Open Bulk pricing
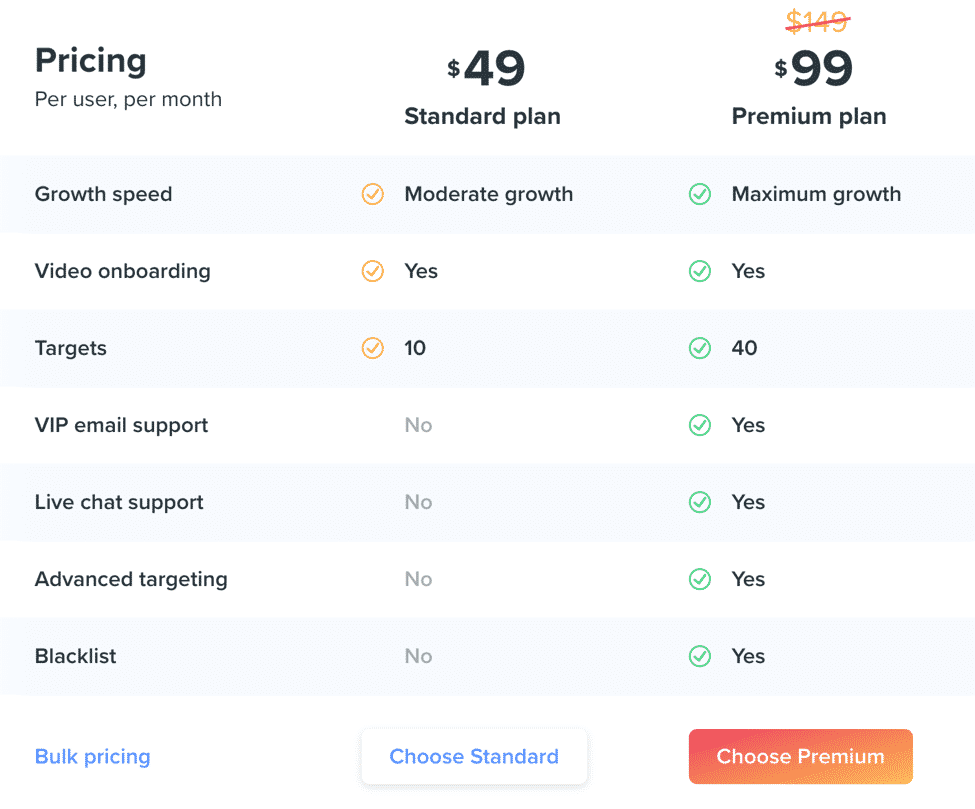 (x=92, y=756)
